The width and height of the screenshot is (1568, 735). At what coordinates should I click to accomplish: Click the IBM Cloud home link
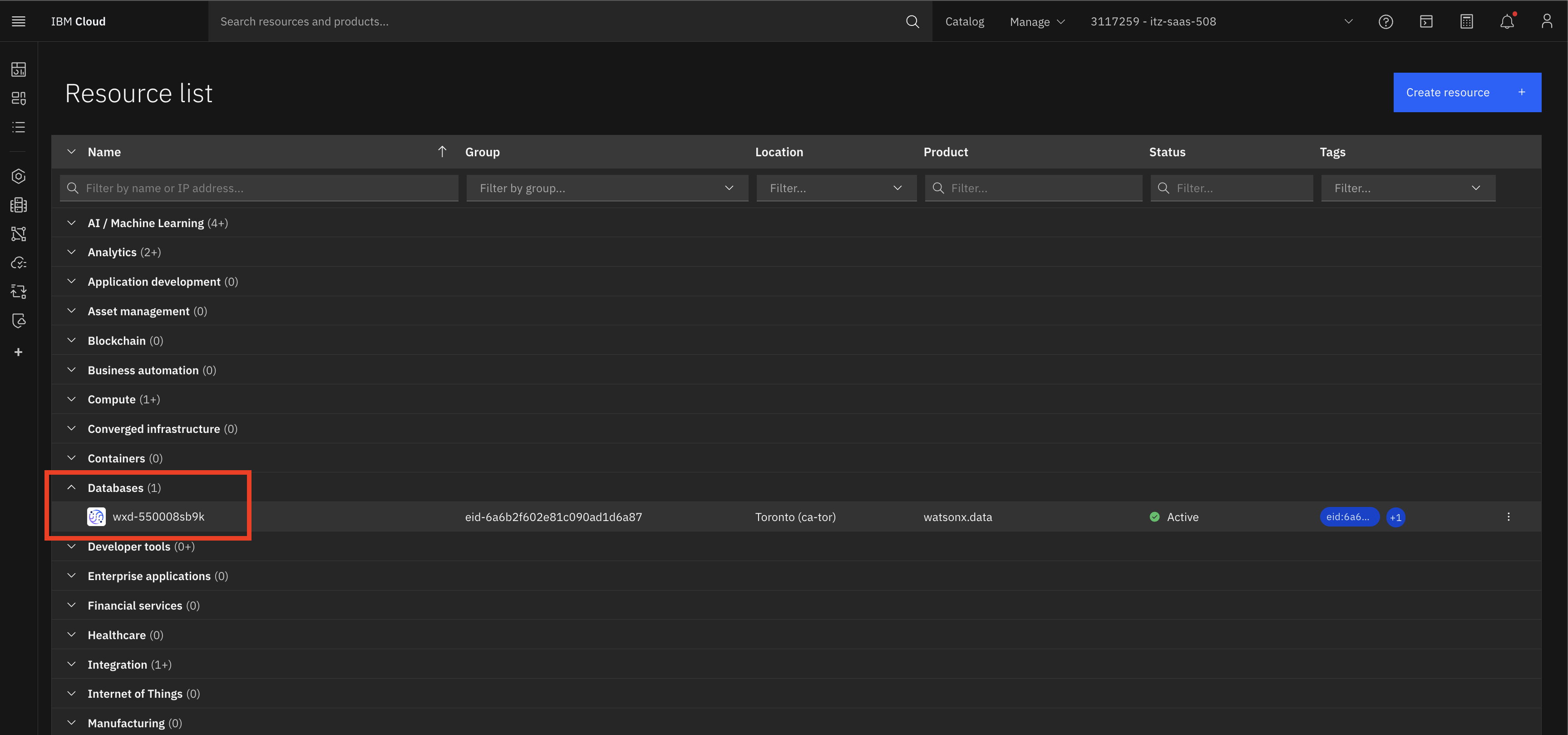78,21
